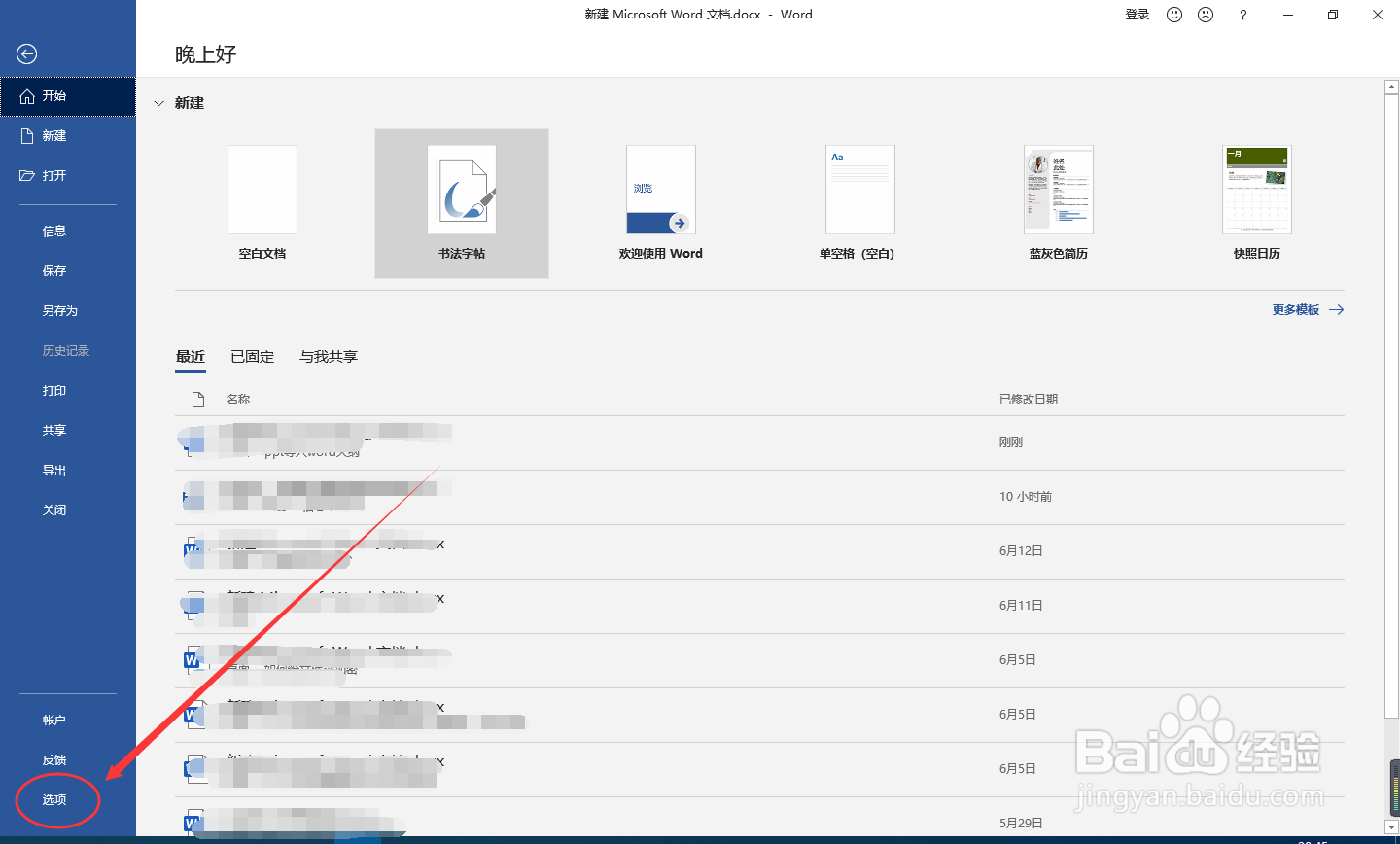The height and width of the screenshot is (844, 1400).
Task: Click the open folder icon beside 打开
Action: coord(27,176)
